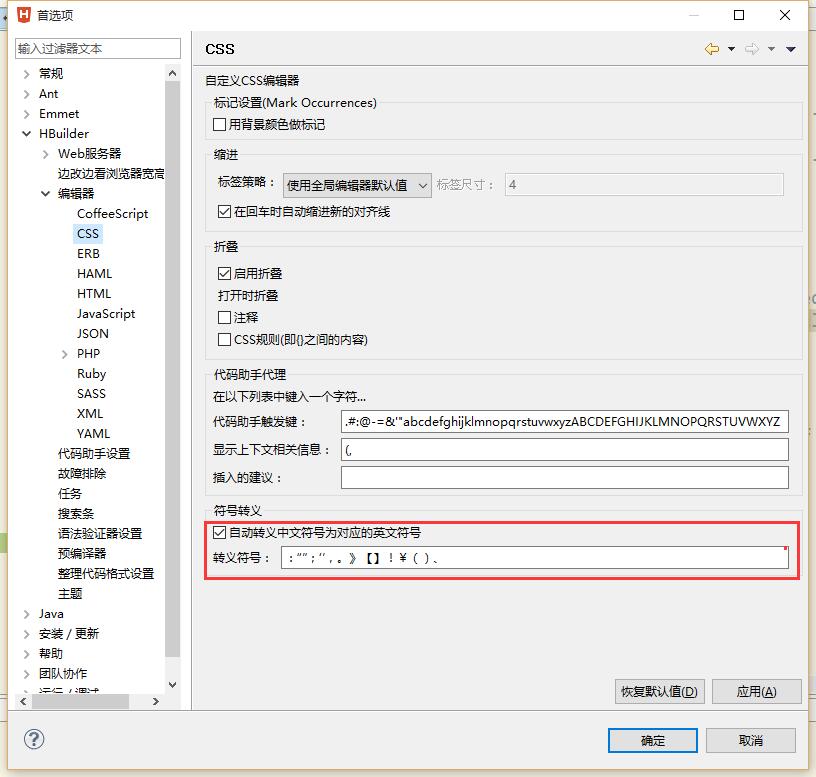Screen dimensions: 816x777
Task: Expand the Emmet tree node
Action: coord(27,114)
